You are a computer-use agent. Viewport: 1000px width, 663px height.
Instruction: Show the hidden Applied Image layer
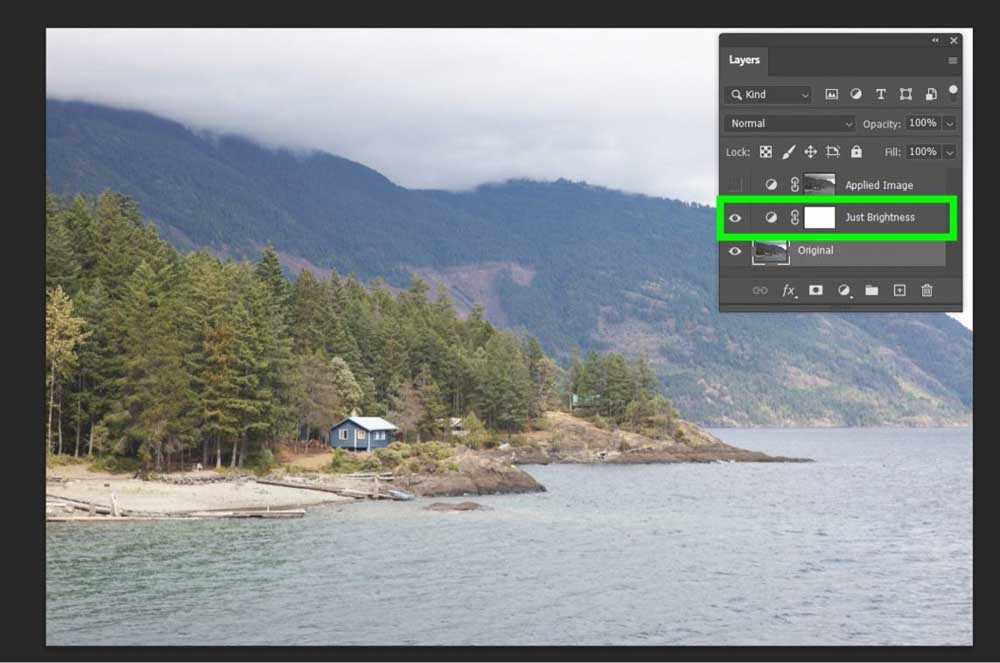(735, 185)
